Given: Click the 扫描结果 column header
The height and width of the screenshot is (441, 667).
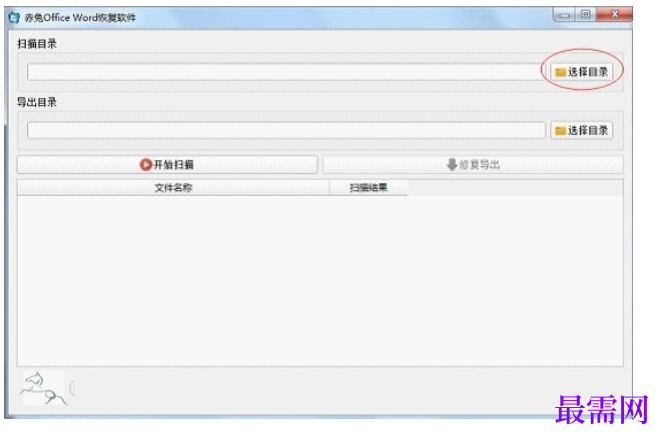Looking at the screenshot, I should tap(368, 188).
